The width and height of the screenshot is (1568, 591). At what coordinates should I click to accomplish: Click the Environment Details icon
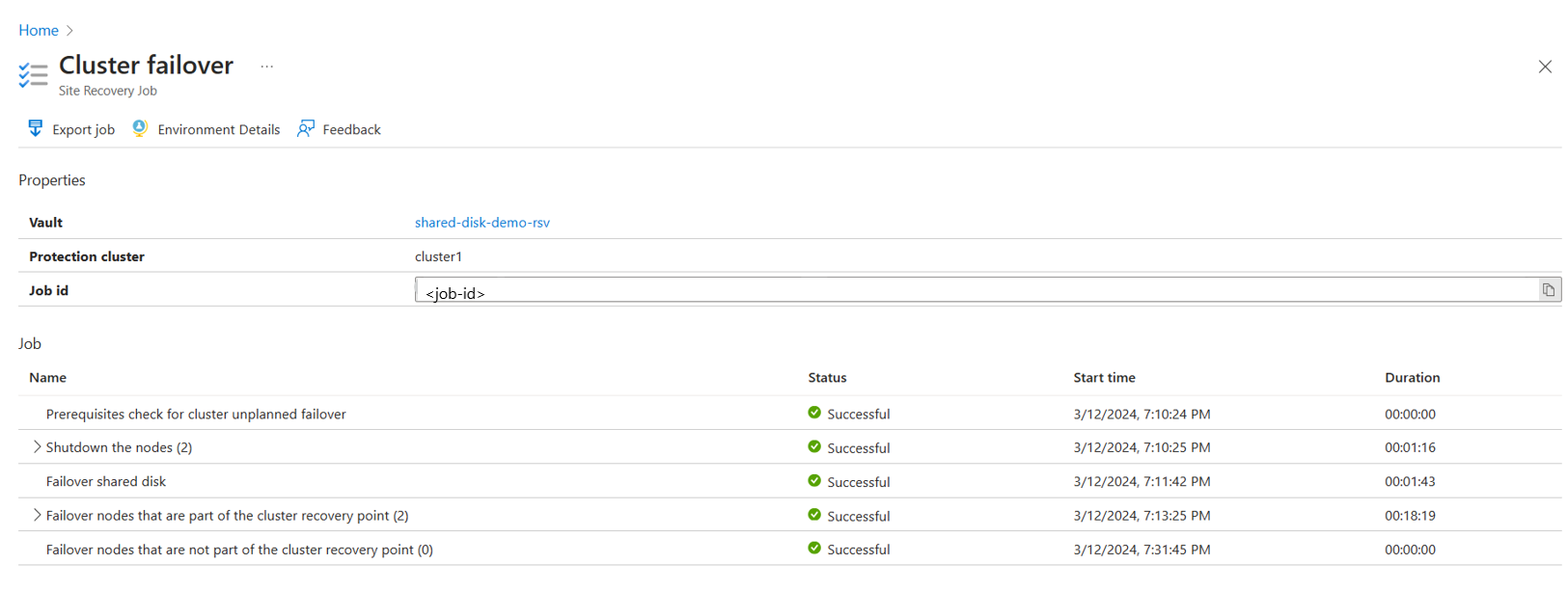[140, 128]
